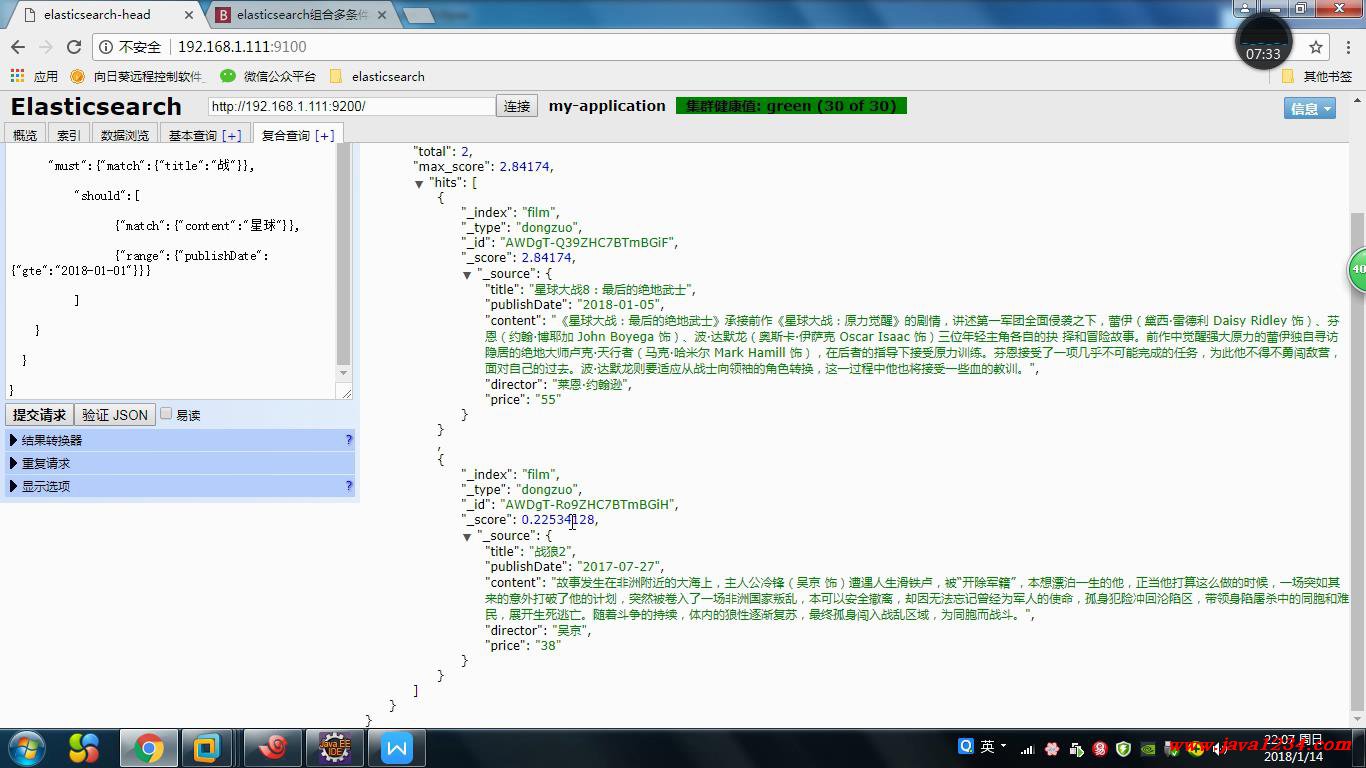The width and height of the screenshot is (1366, 768).
Task: Click the cluster health green status label
Action: [x=791, y=106]
